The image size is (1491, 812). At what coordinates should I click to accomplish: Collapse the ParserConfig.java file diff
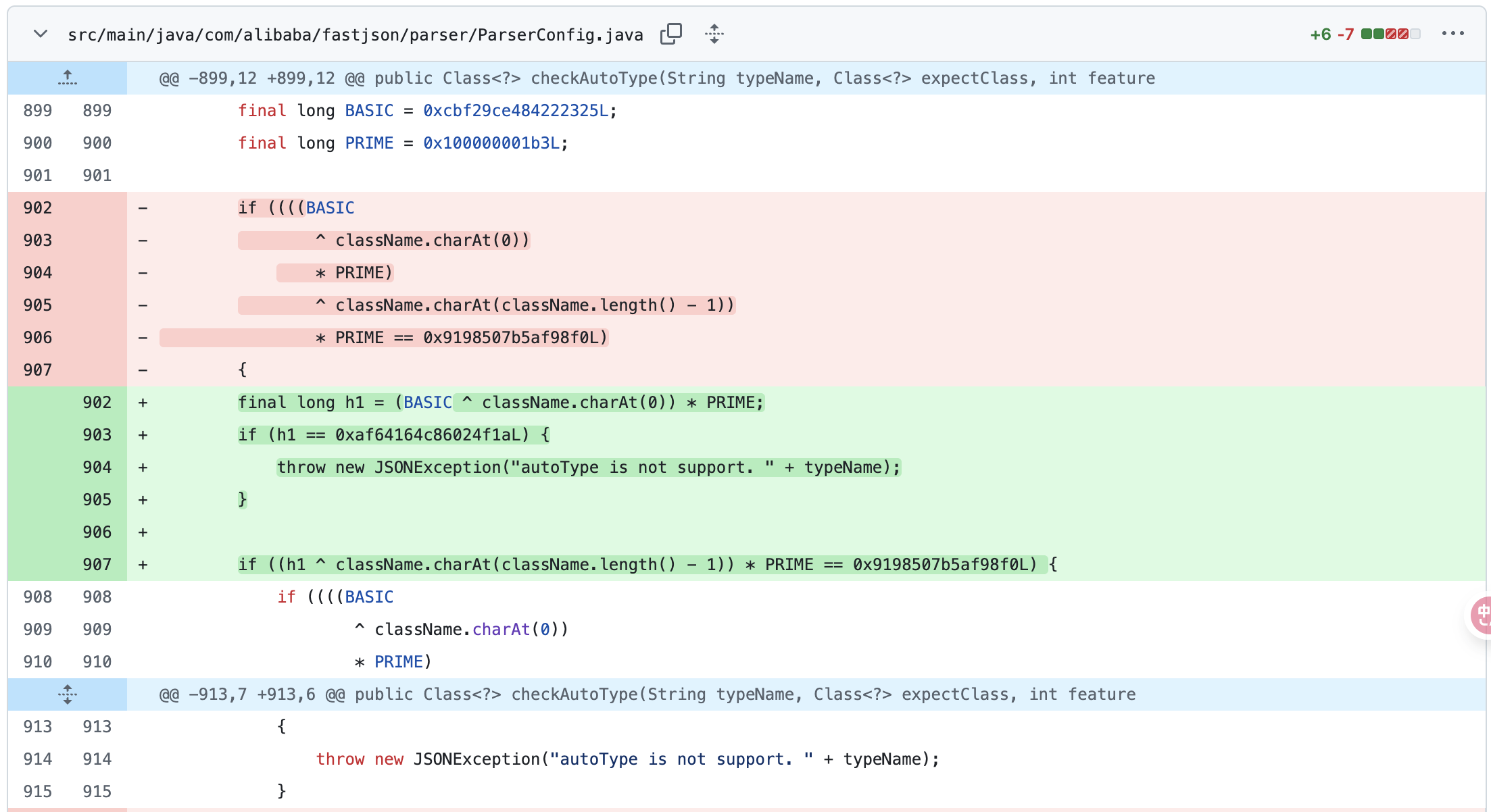(41, 34)
